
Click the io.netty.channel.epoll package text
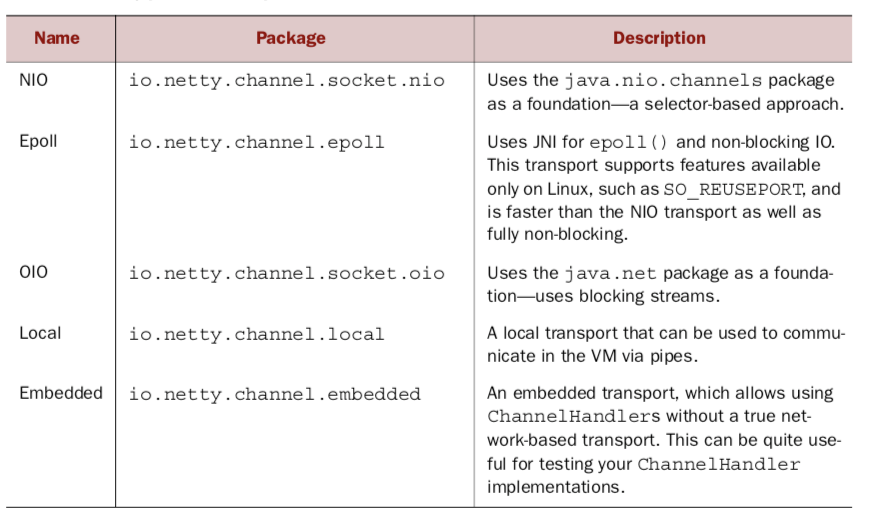tap(256, 142)
